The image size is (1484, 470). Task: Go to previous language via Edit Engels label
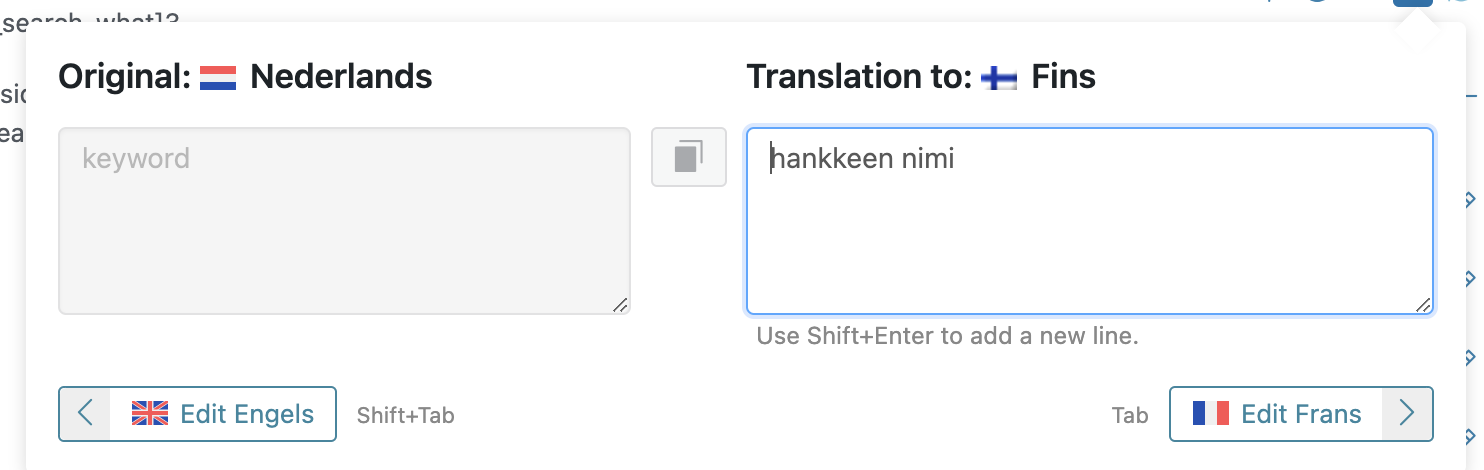(247, 414)
